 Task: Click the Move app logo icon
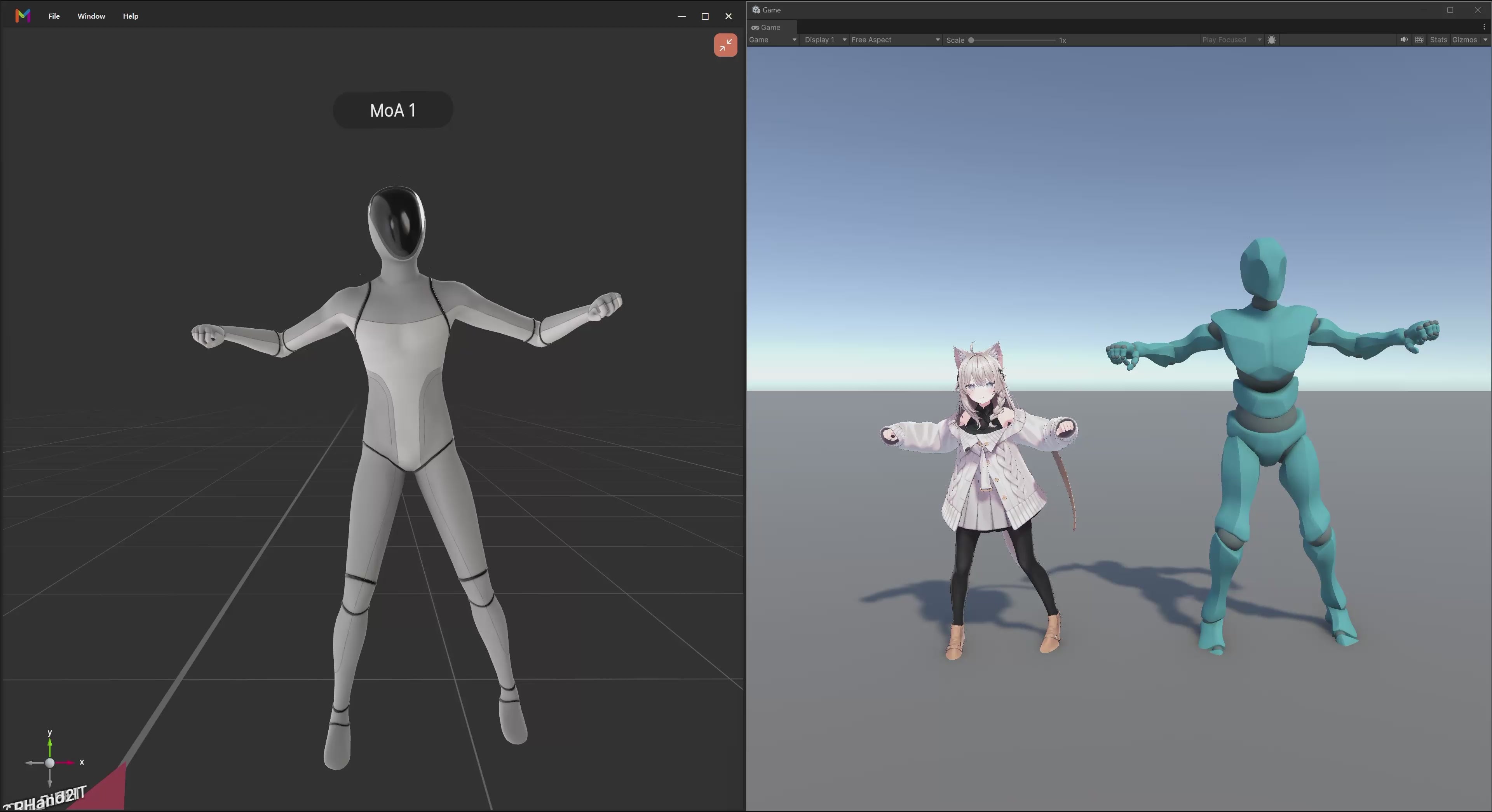point(23,16)
